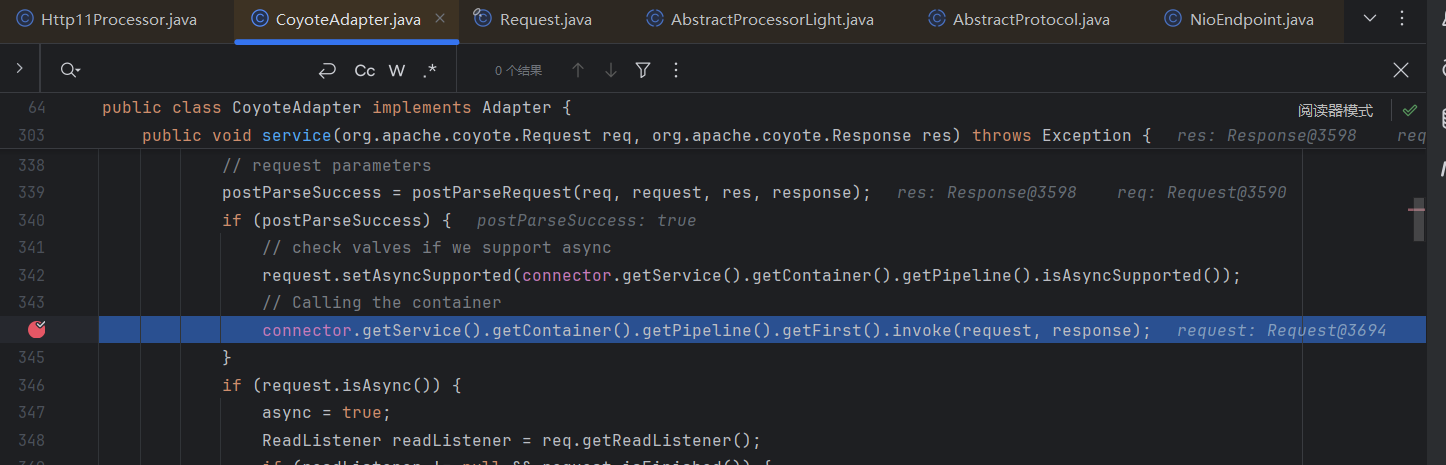Expand the replace field chevron

[x=19, y=69]
